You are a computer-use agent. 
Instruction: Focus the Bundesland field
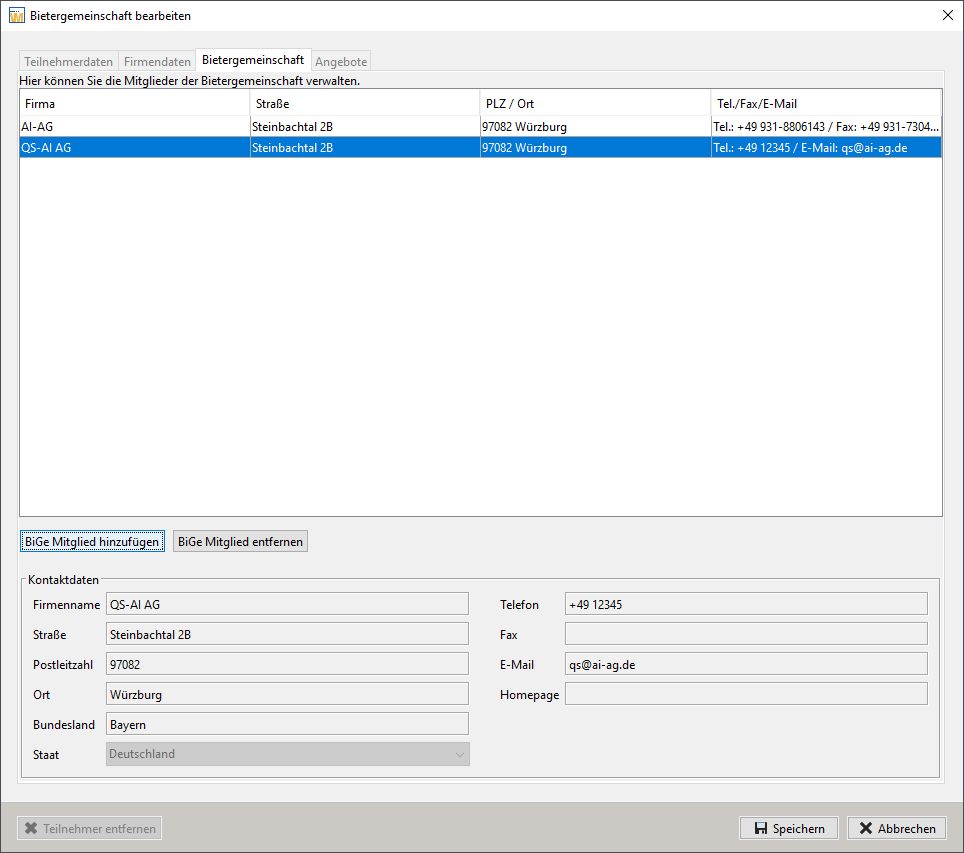pos(287,724)
